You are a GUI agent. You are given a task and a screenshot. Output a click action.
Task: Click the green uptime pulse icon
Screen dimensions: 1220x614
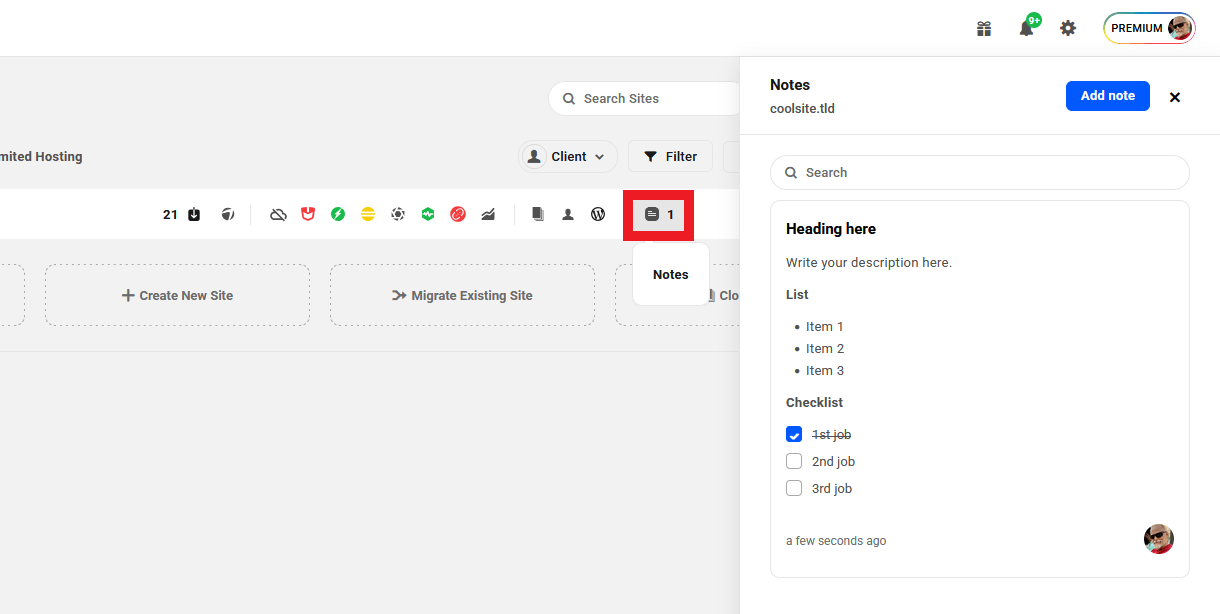coord(428,214)
